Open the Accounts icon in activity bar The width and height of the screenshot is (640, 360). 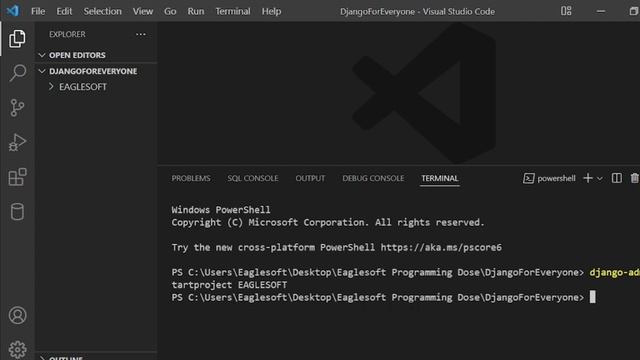coord(17,316)
